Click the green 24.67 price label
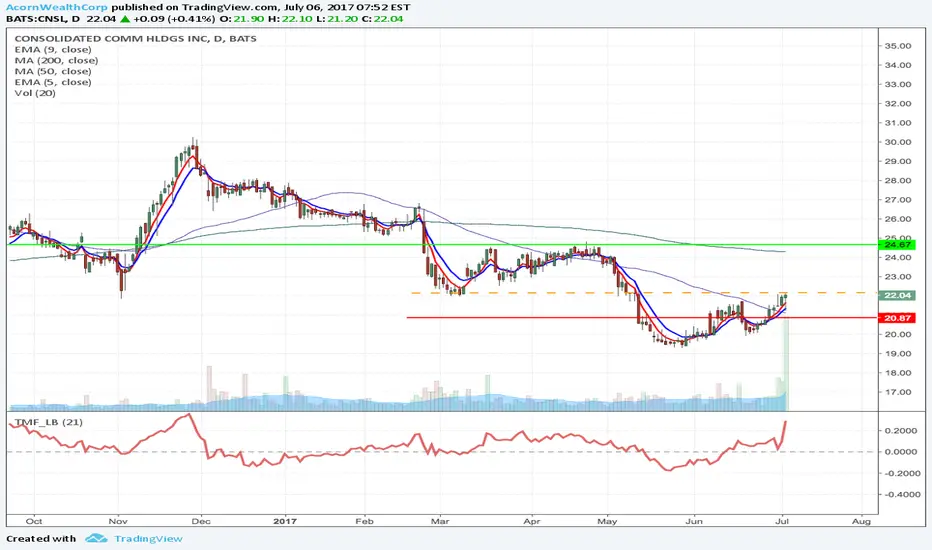Viewport: 932px width, 550px height. (x=897, y=244)
